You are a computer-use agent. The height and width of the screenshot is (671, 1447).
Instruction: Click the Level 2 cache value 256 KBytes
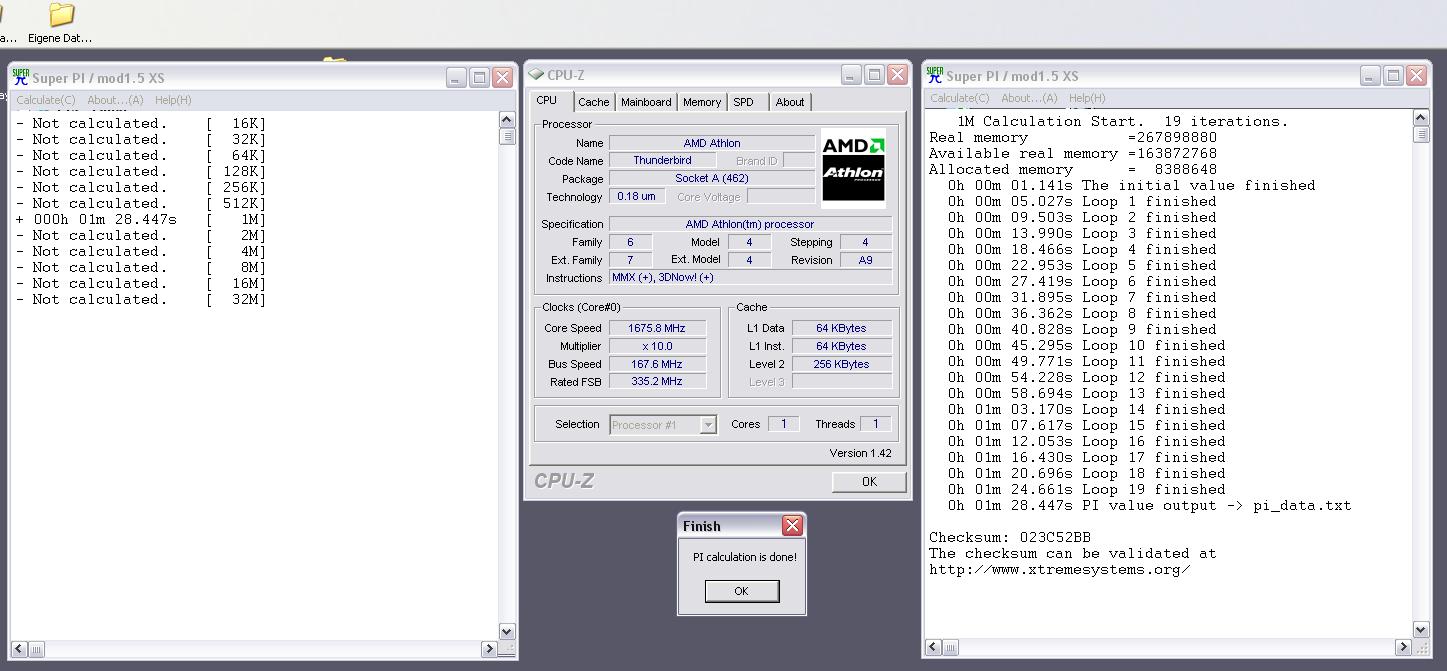tap(841, 364)
